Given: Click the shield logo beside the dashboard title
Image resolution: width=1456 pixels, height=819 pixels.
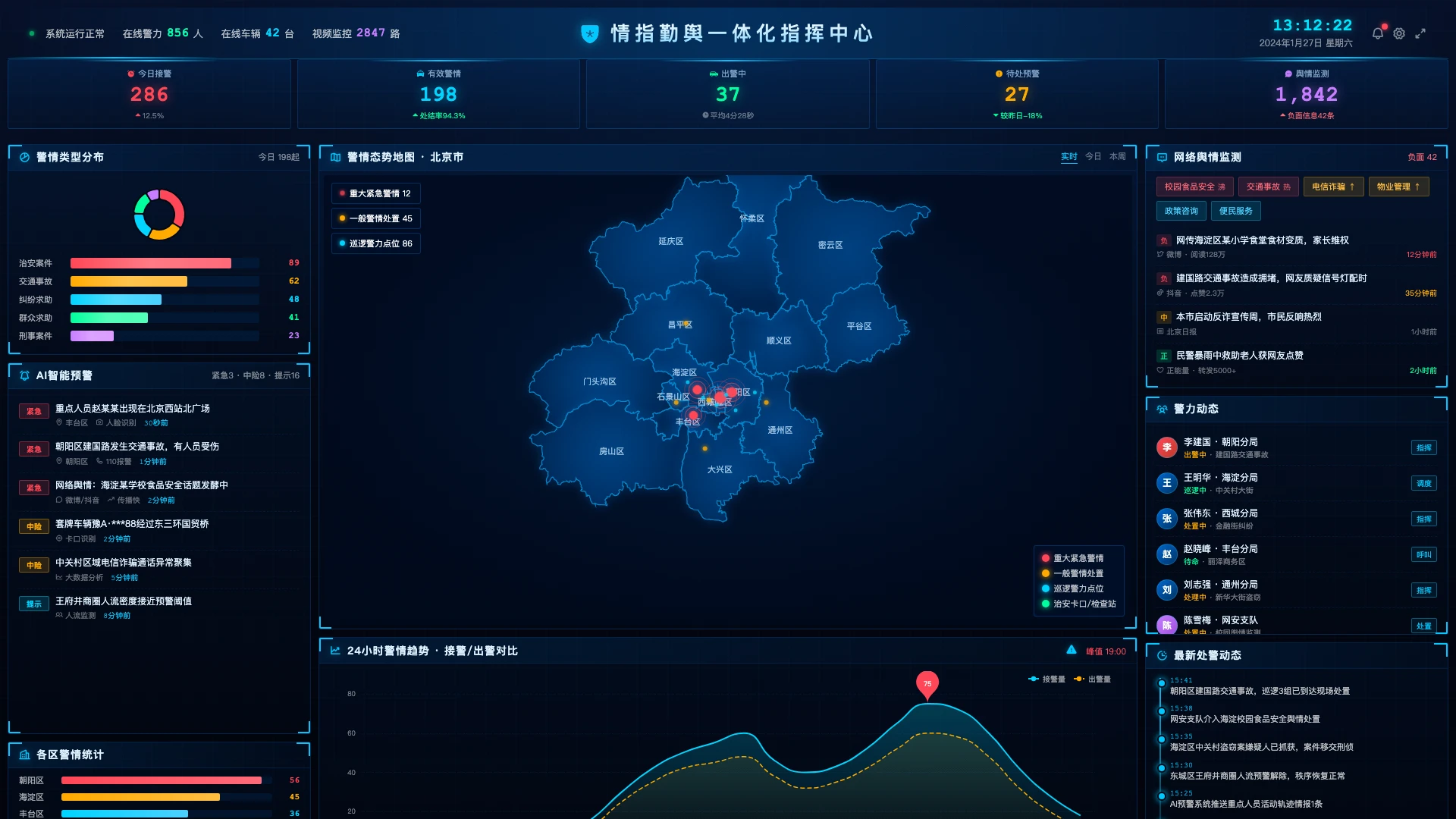Looking at the screenshot, I should [x=590, y=33].
